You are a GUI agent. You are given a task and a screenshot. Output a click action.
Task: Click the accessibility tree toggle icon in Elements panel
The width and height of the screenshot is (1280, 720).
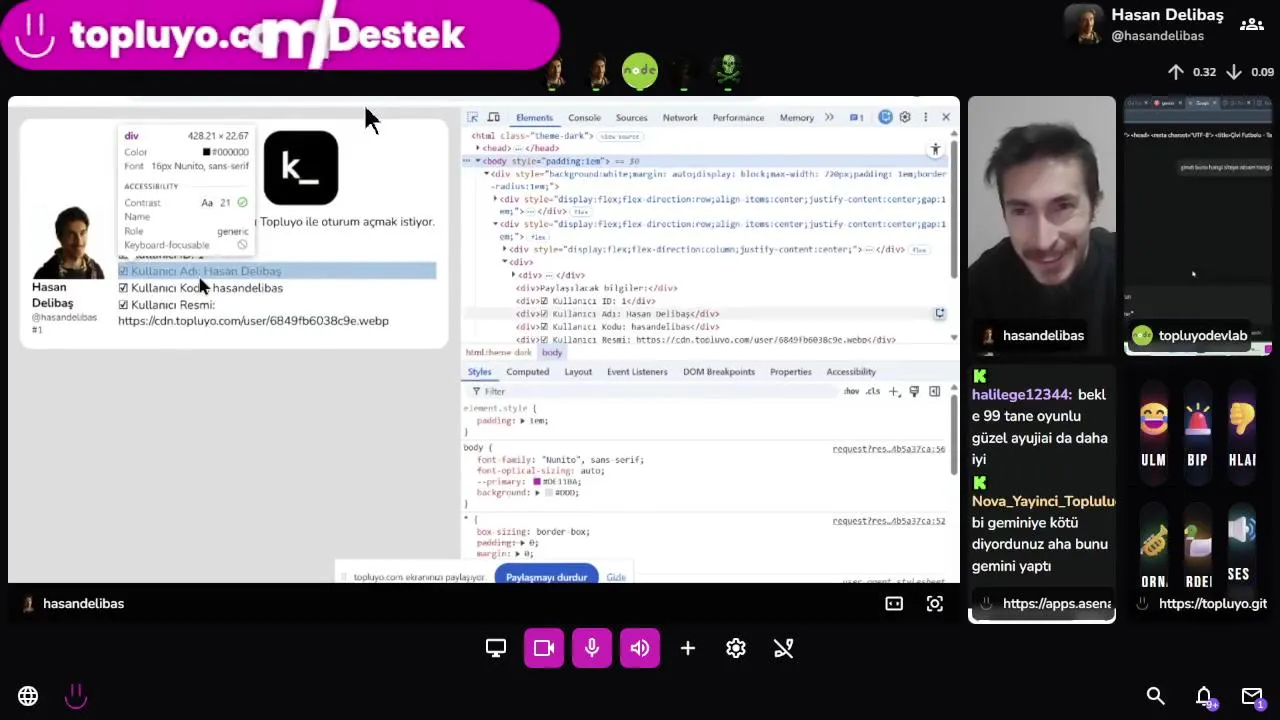935,149
